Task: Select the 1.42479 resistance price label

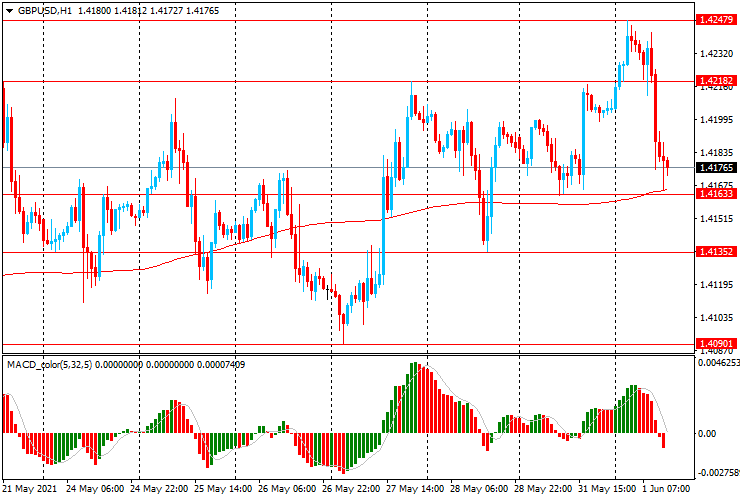Action: 718,20
